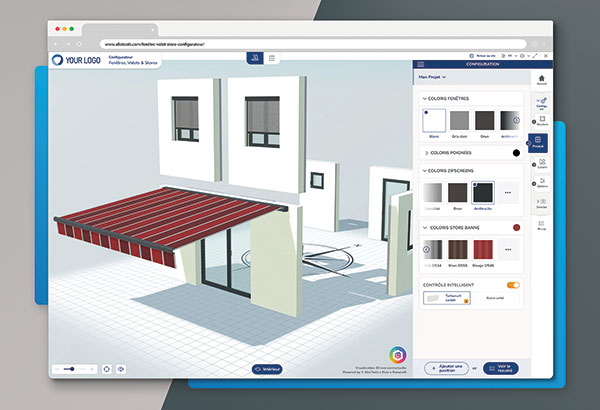
Task: Open the Structure sidebar icon
Action: pos(540,123)
